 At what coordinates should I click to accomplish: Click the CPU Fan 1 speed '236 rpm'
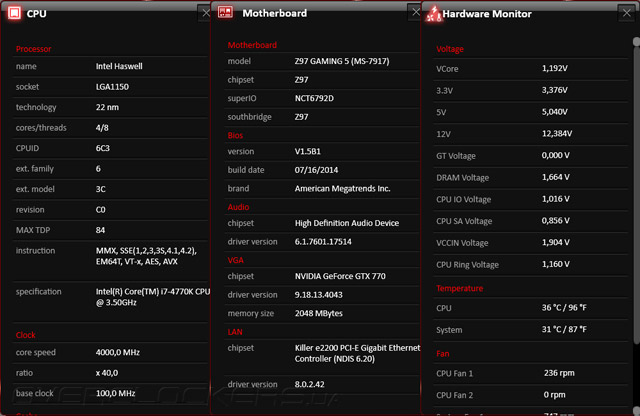click(559, 373)
